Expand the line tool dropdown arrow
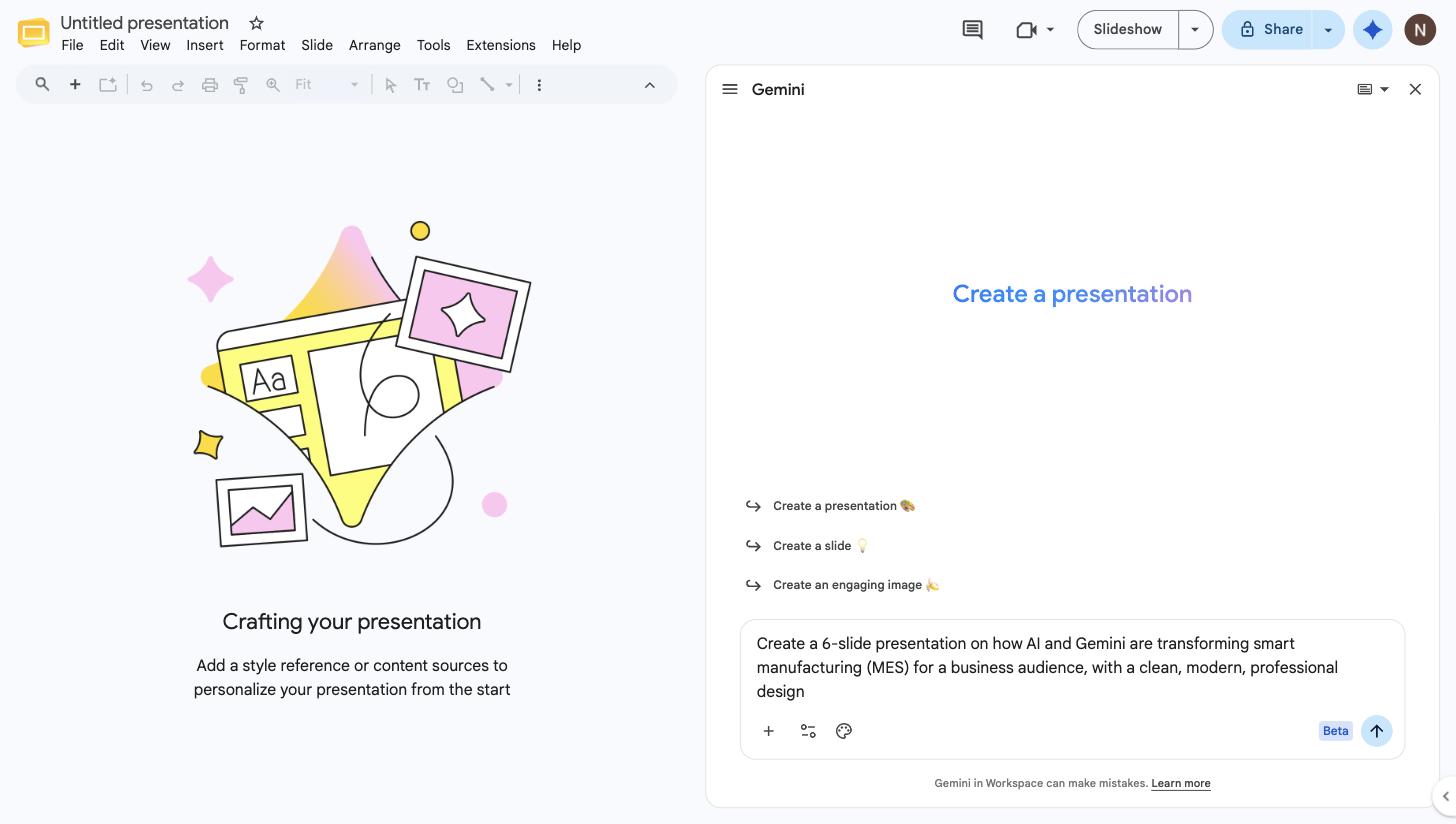This screenshot has height=824, width=1456. pos(509,85)
